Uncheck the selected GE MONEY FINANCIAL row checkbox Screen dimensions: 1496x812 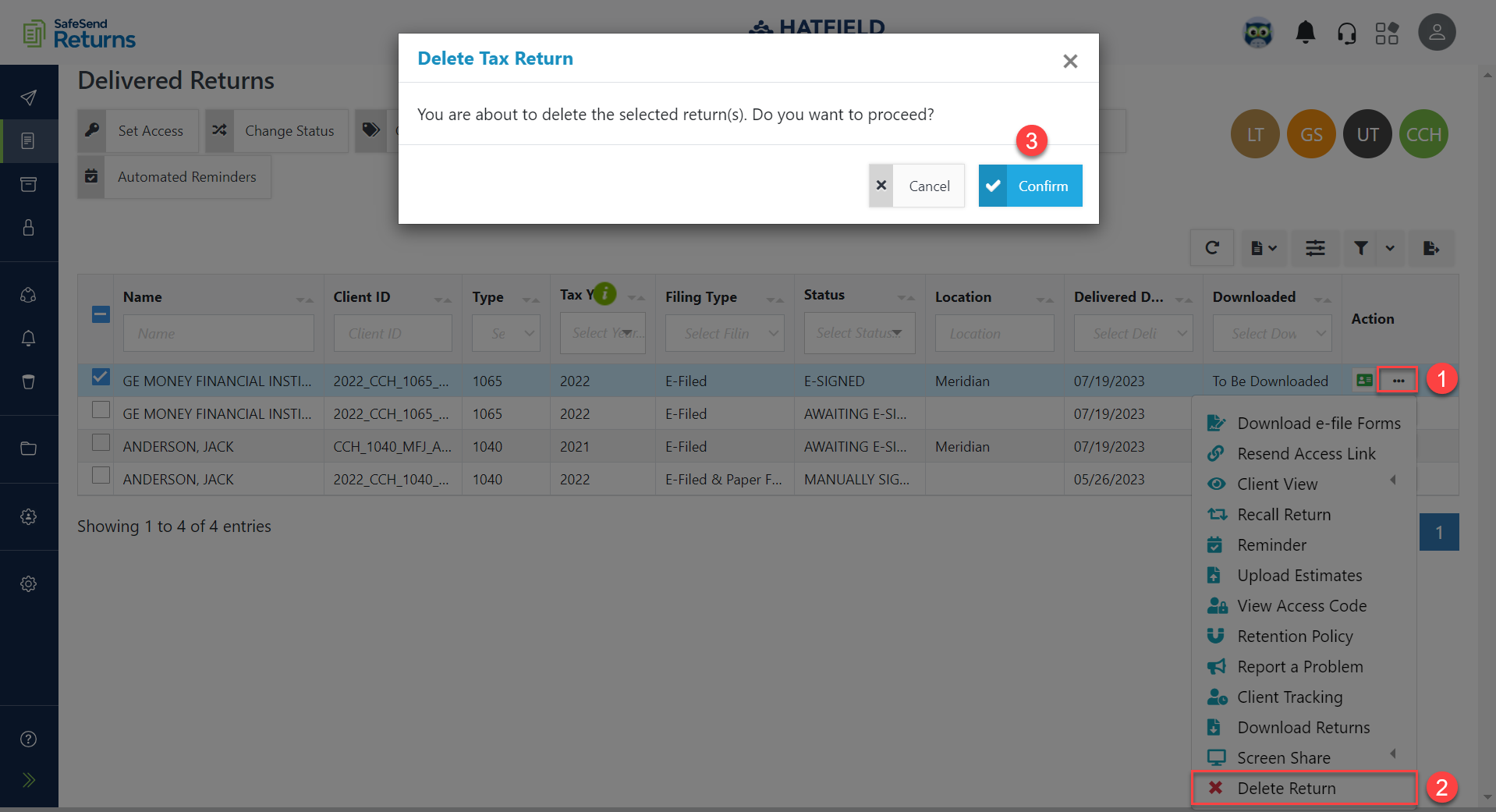coord(100,377)
